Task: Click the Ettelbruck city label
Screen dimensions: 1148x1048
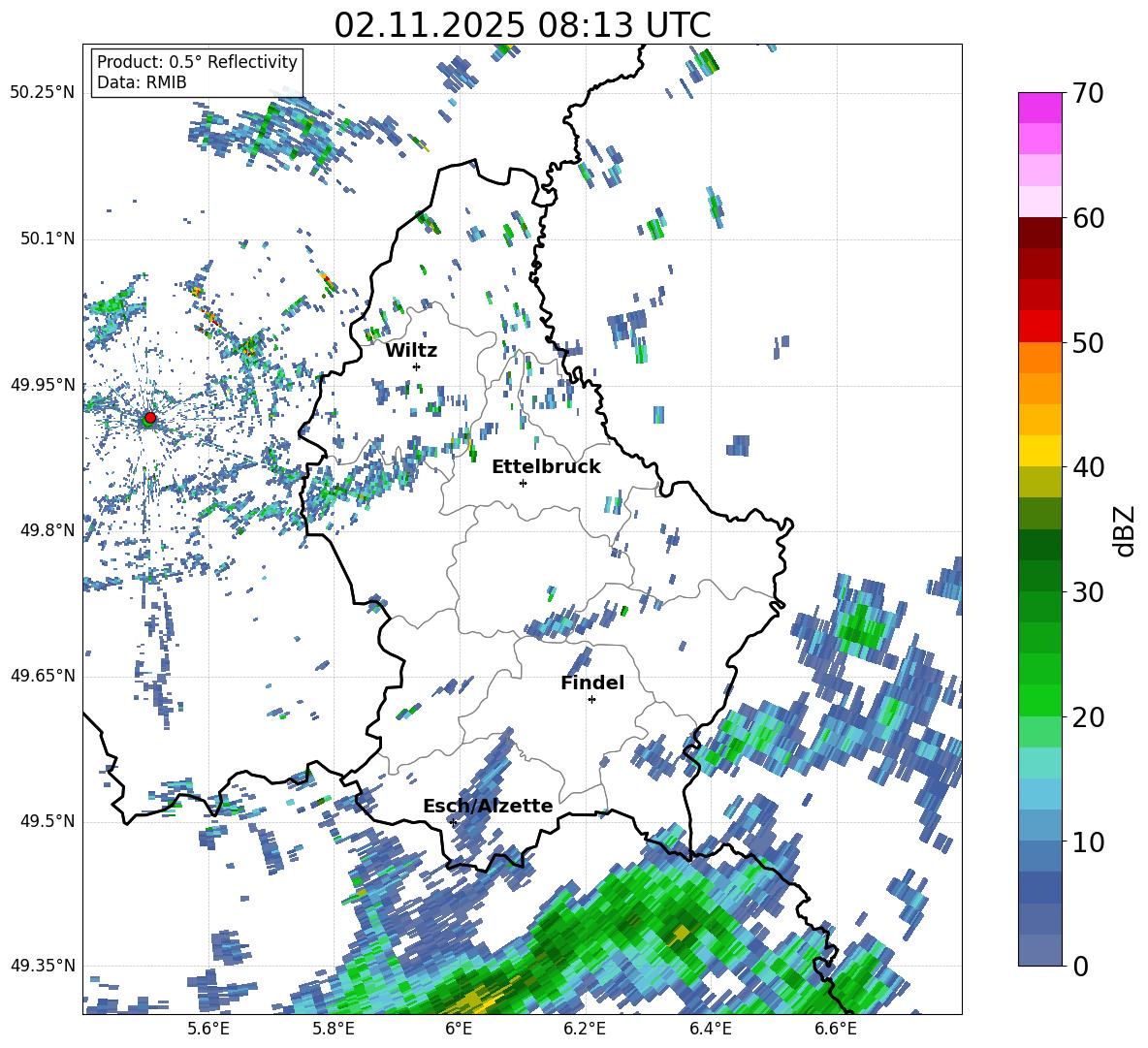Action: coord(546,466)
